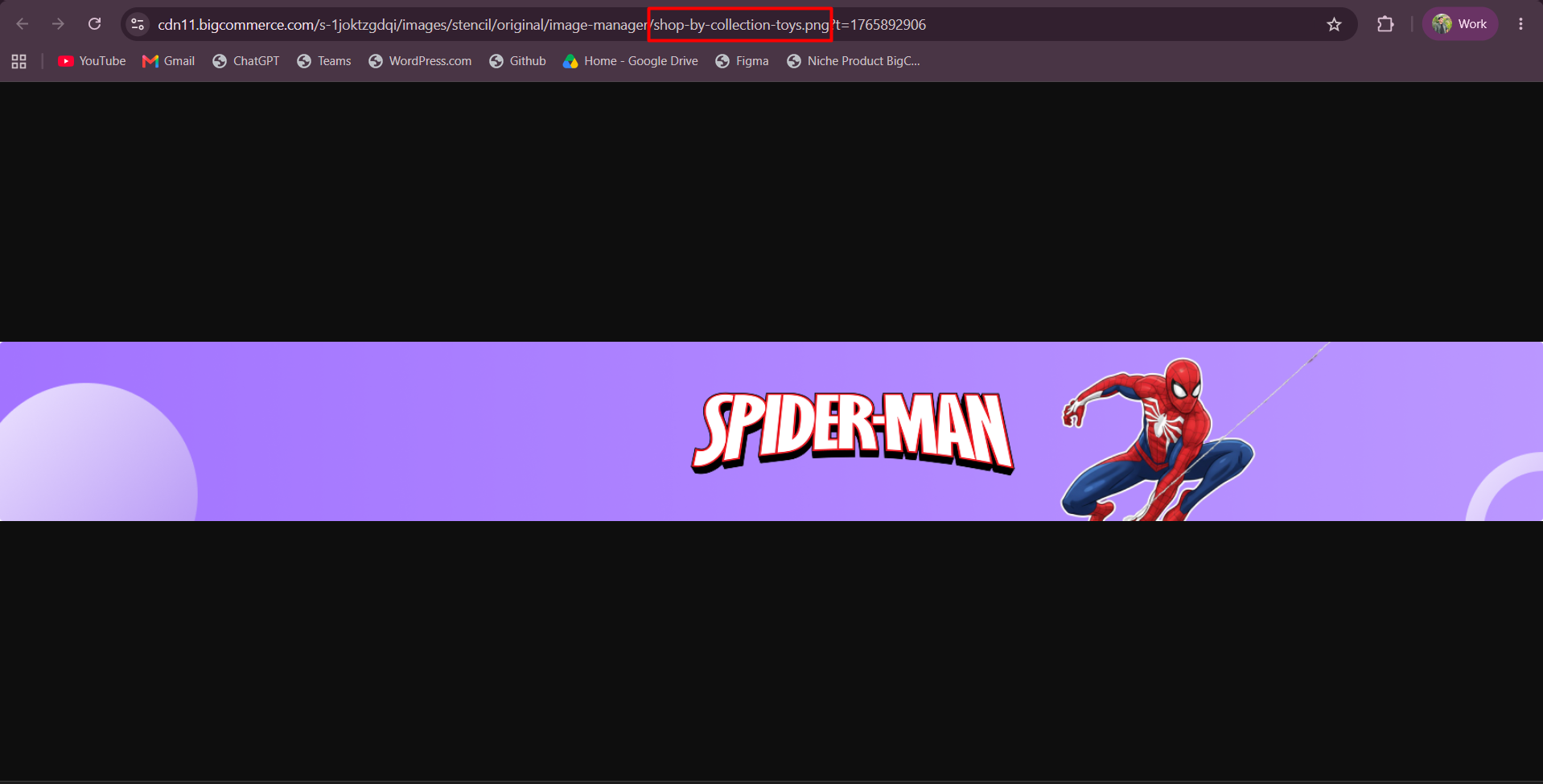Reload the current page

95,24
